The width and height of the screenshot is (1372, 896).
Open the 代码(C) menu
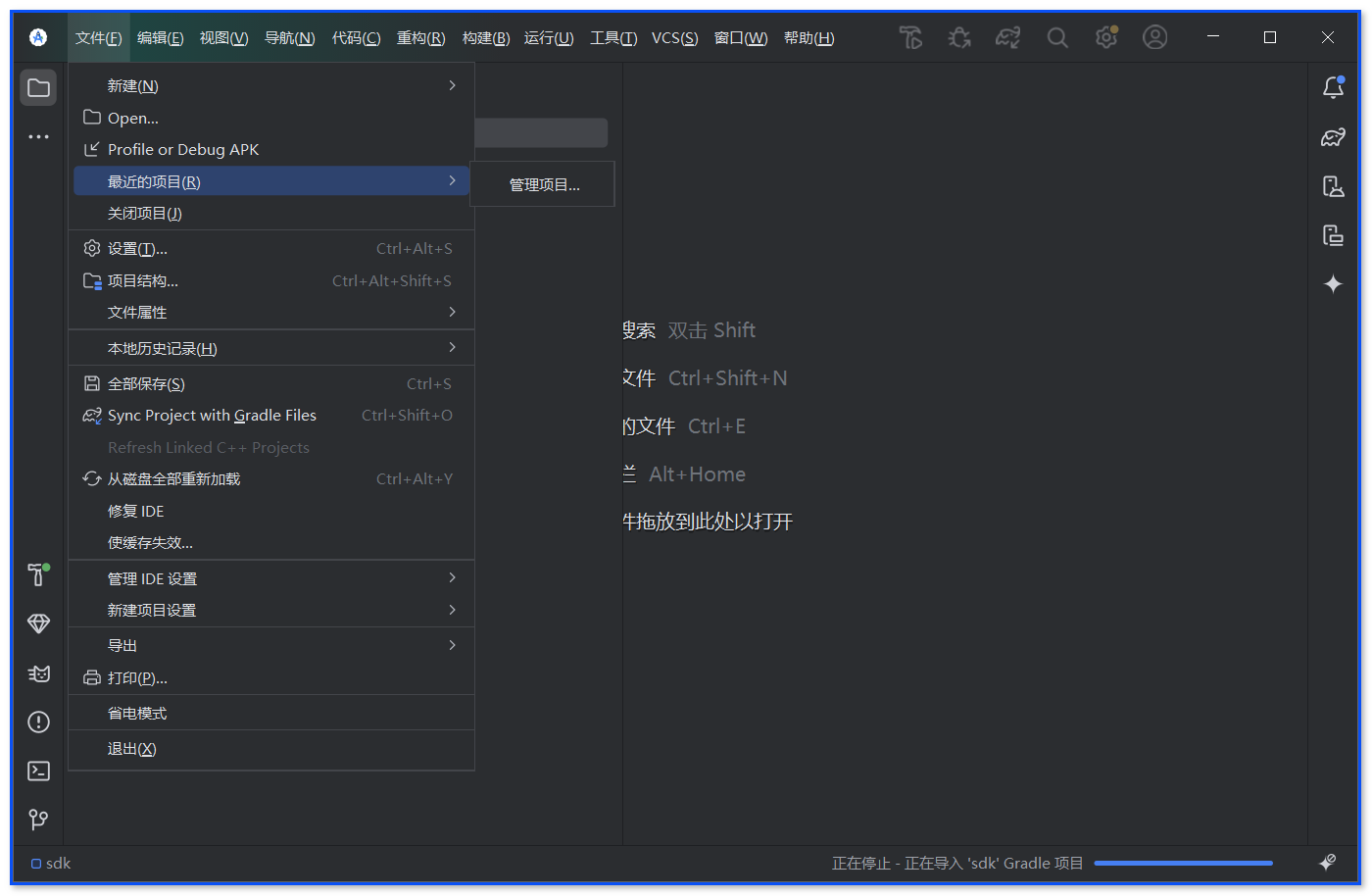point(356,38)
